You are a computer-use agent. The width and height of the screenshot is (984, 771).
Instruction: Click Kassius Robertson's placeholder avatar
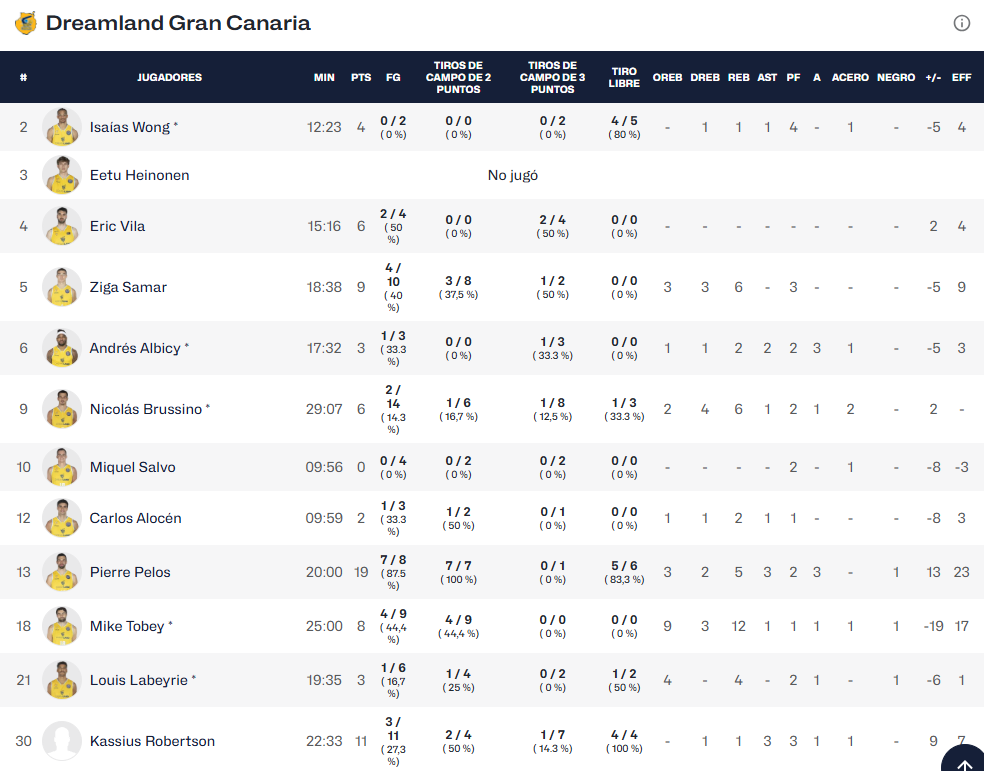pyautogui.click(x=62, y=741)
